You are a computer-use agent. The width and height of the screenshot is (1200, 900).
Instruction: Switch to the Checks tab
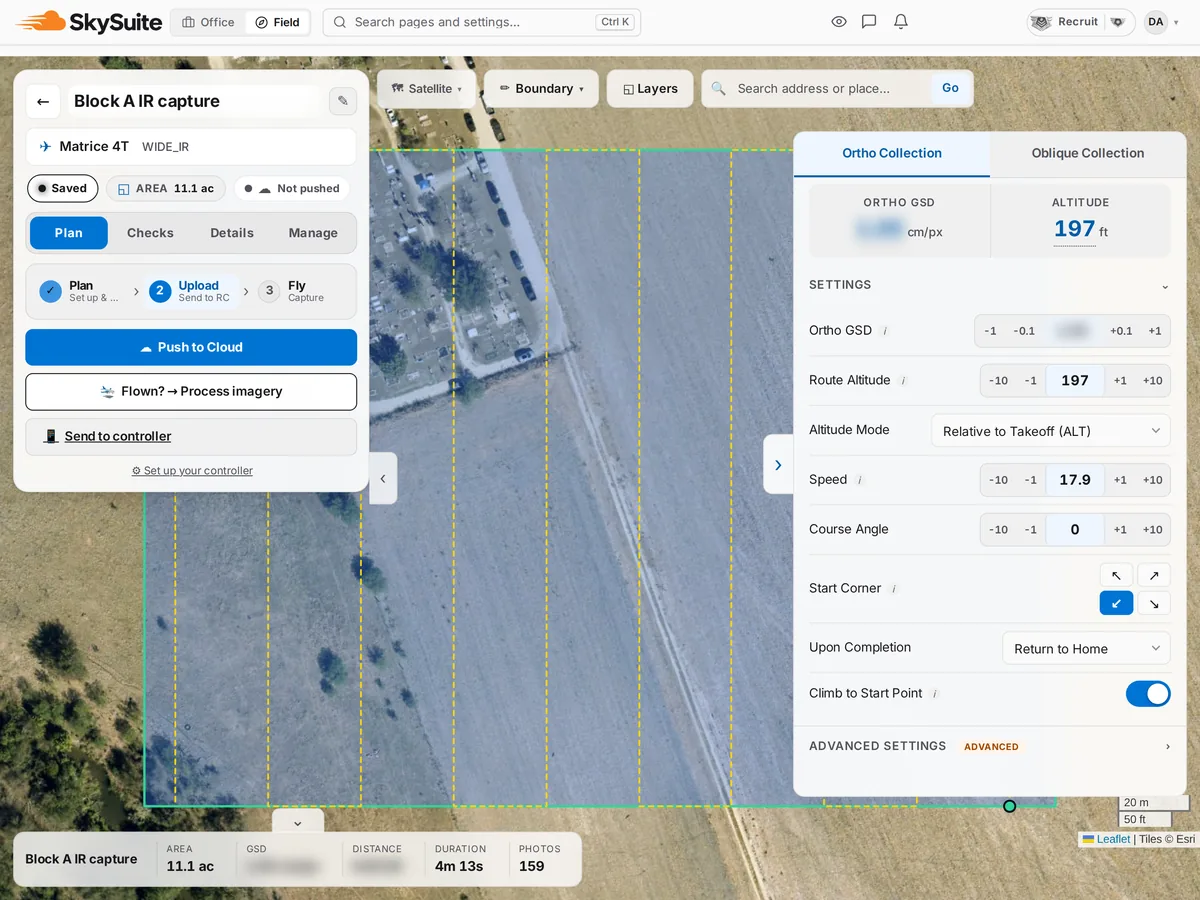tap(150, 233)
